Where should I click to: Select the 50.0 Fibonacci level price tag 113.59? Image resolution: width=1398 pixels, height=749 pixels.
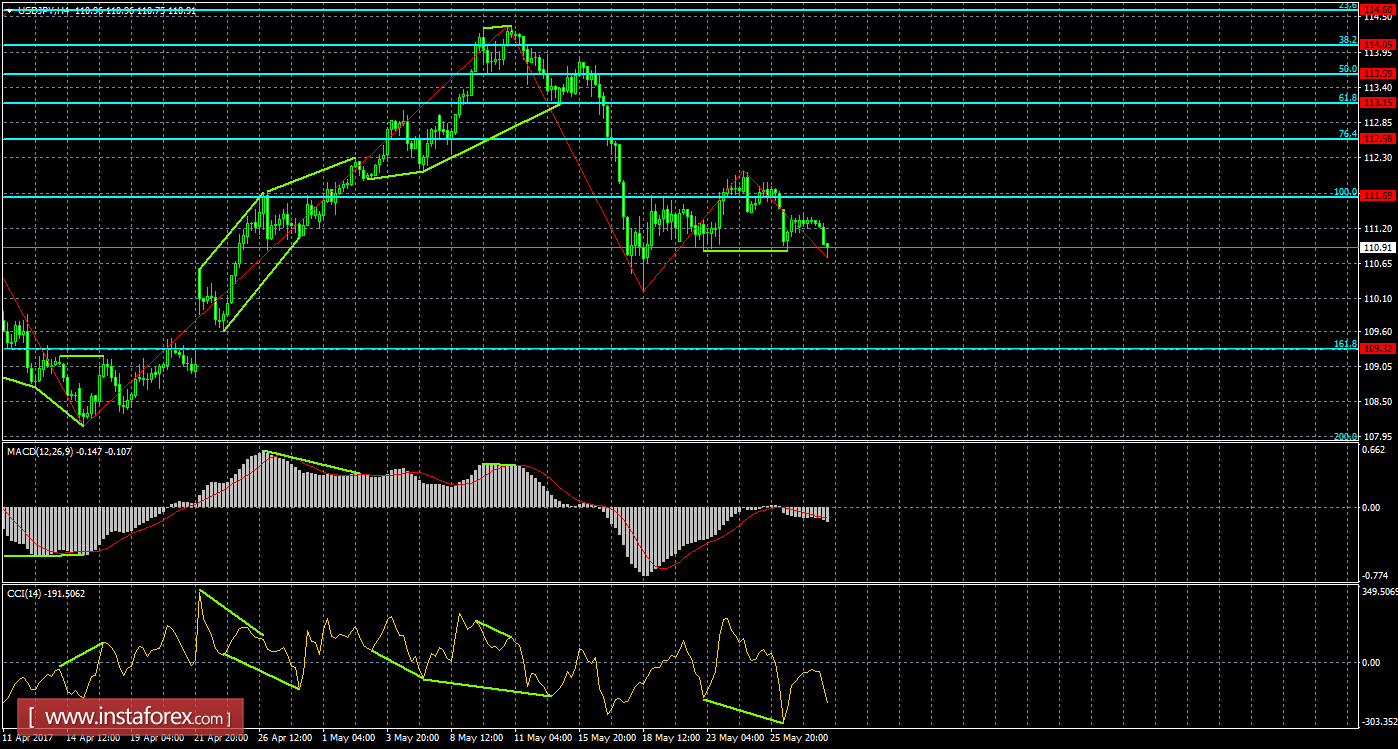pos(1378,74)
